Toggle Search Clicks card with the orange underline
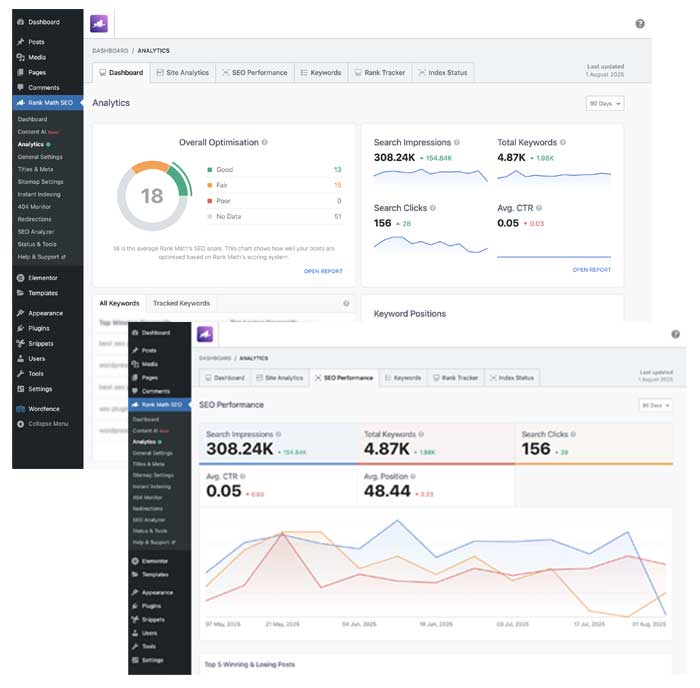This screenshot has width=700, height=688. [595, 443]
